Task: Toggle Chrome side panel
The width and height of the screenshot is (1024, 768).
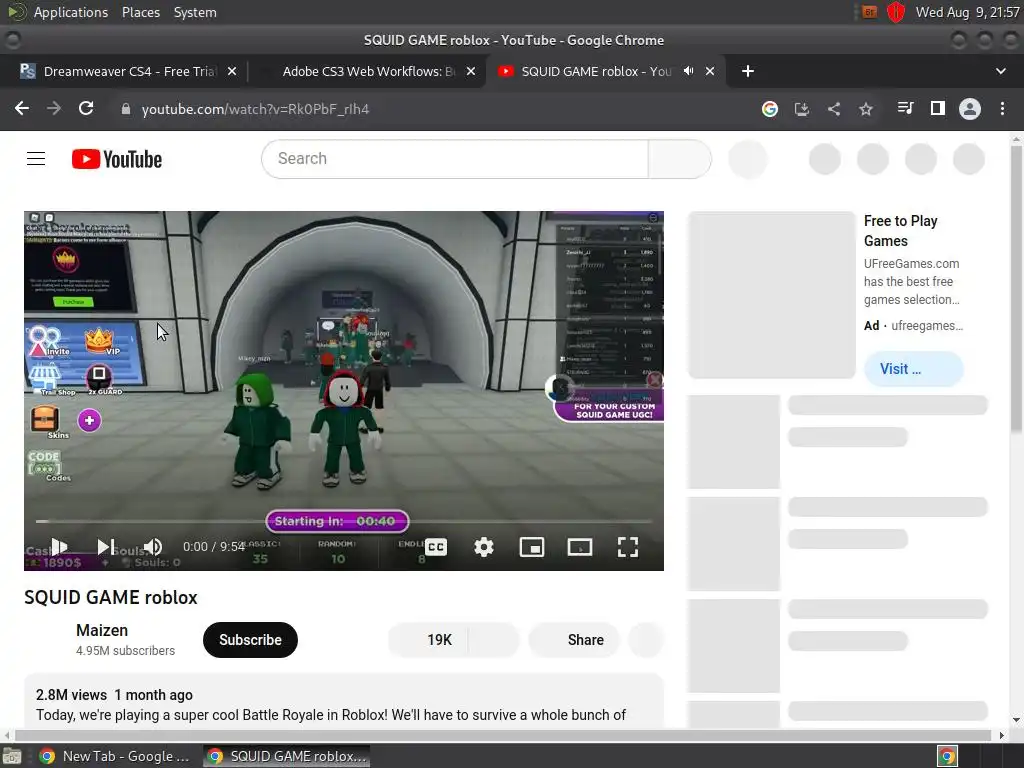Action: [938, 108]
